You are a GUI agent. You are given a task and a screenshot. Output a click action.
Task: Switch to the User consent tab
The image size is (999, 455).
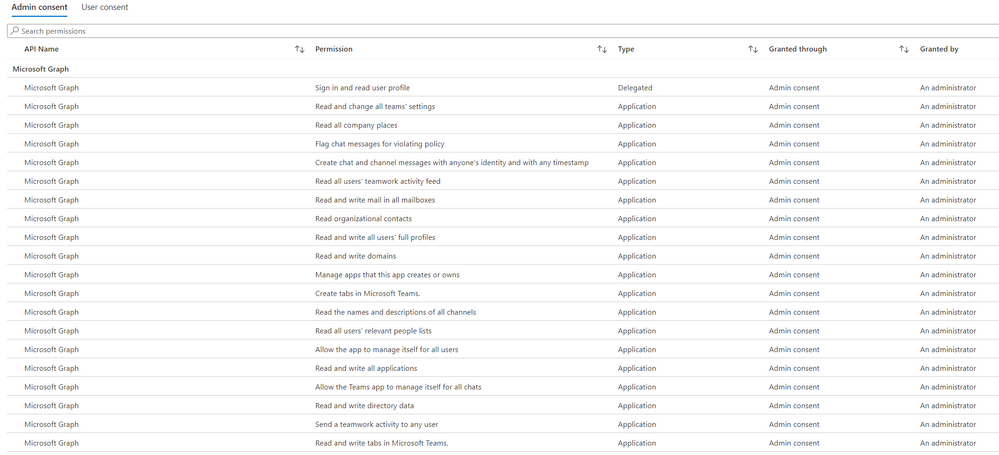pyautogui.click(x=105, y=8)
